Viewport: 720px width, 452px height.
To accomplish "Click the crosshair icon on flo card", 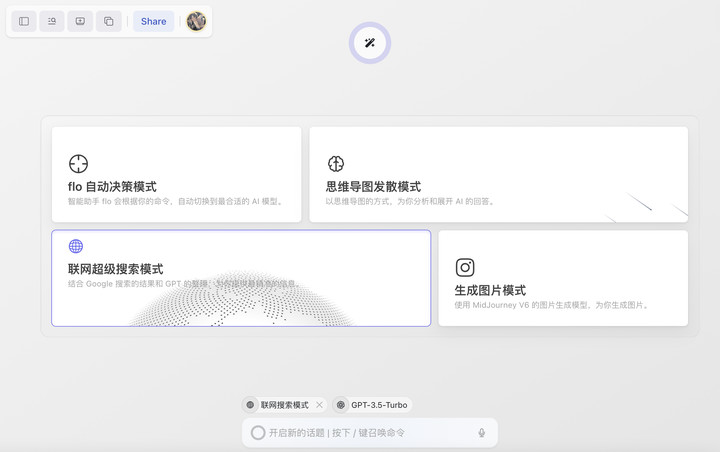I will [78, 164].
